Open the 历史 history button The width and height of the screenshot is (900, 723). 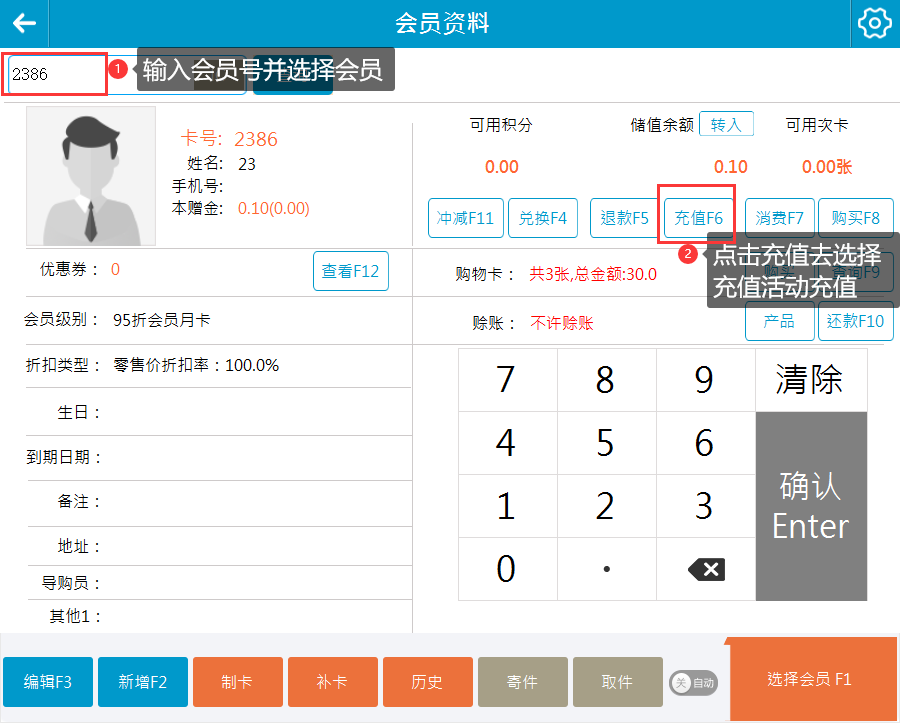(427, 682)
